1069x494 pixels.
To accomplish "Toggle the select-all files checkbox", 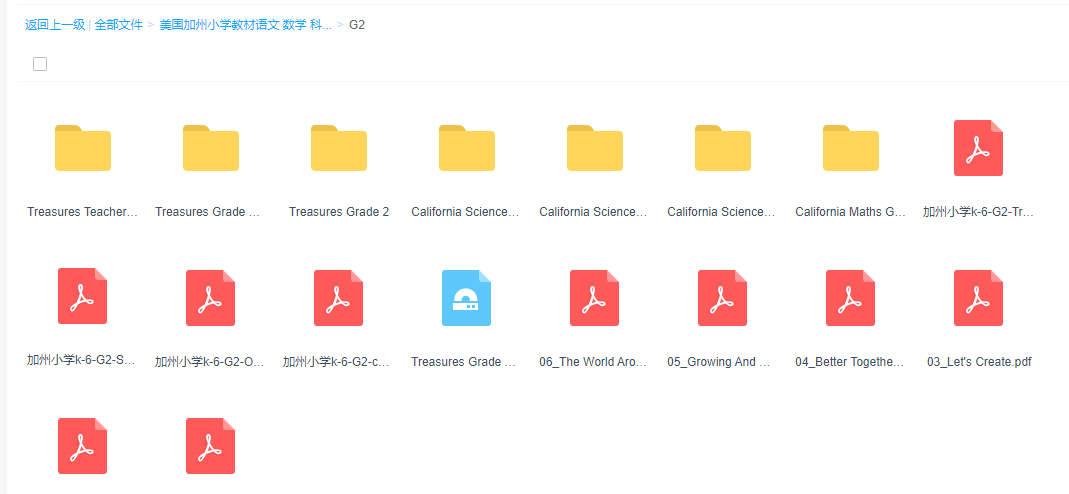I will coord(40,64).
